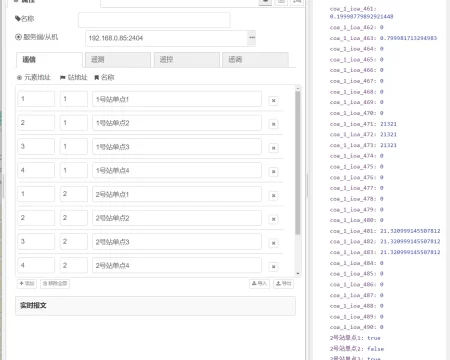Edit the name field 2号站单点3

click(177, 242)
